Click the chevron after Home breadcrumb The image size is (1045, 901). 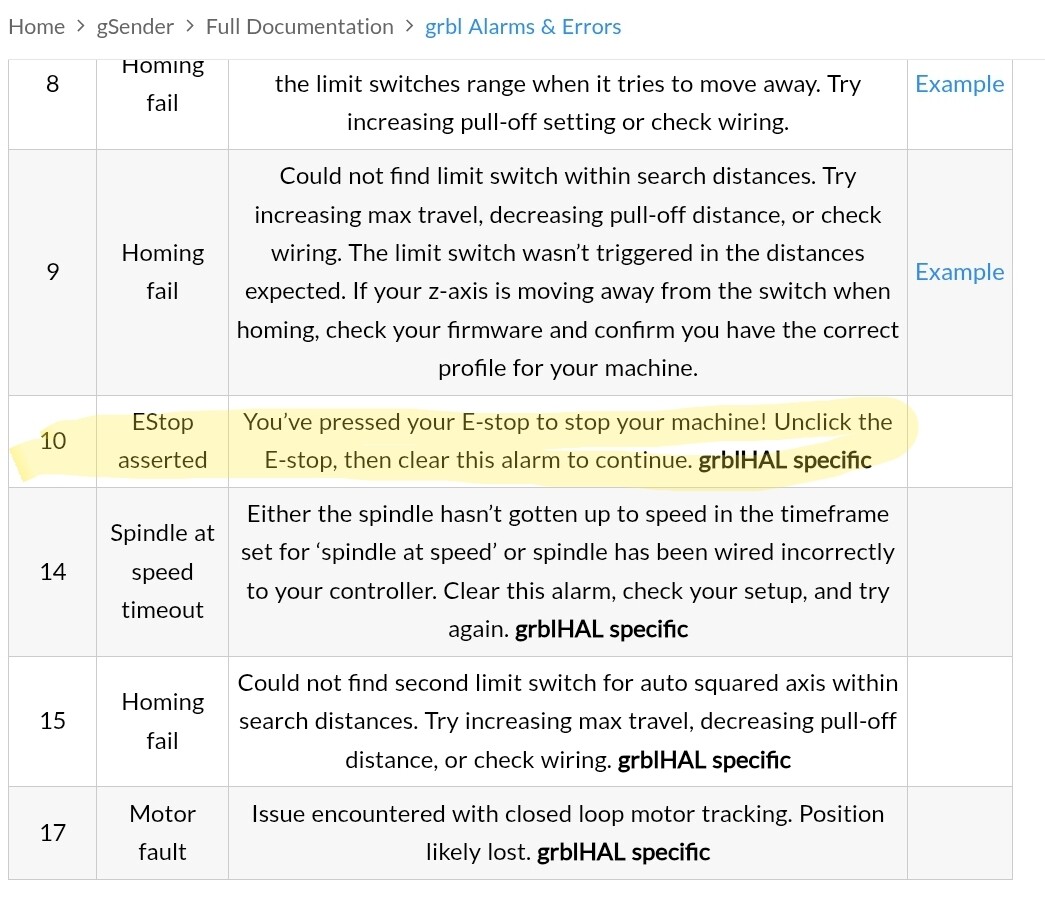click(81, 27)
